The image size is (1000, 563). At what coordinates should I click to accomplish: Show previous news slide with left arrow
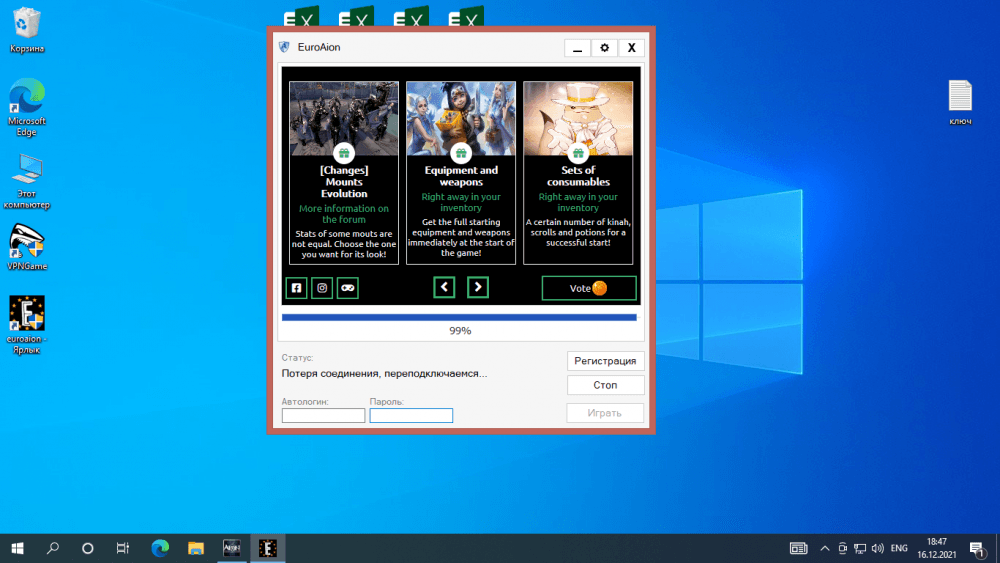click(445, 288)
